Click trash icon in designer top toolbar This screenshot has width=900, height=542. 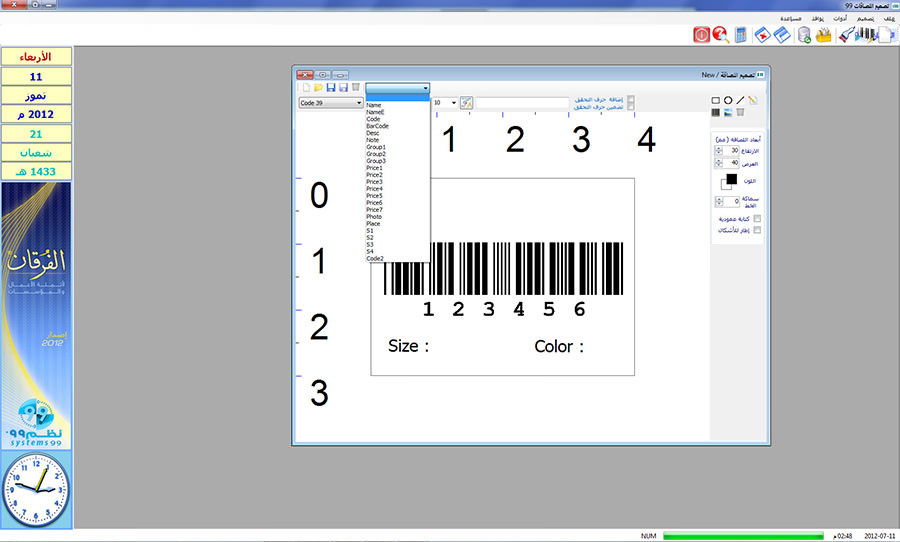(x=356, y=87)
